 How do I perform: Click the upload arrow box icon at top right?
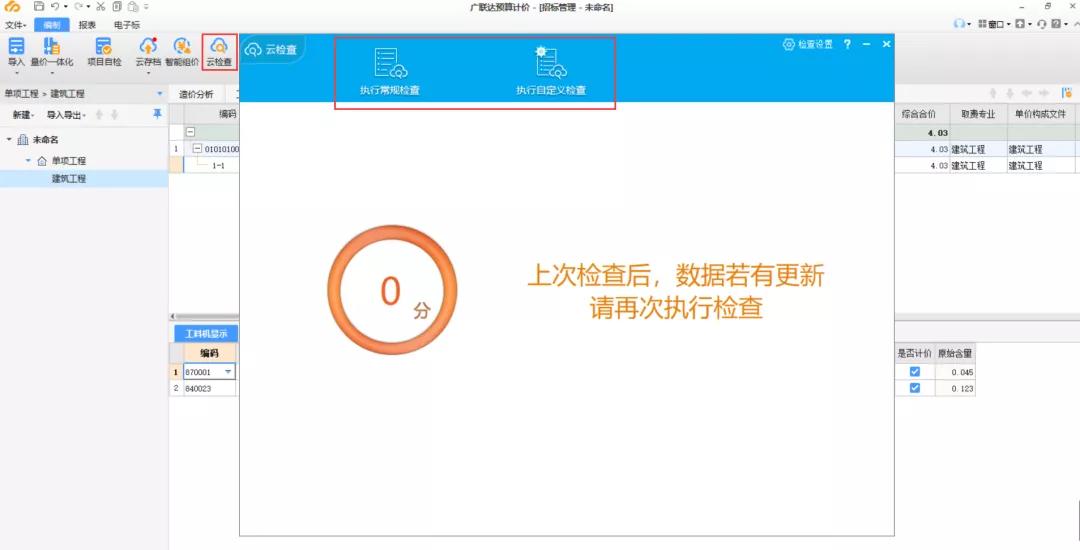pos(1019,24)
